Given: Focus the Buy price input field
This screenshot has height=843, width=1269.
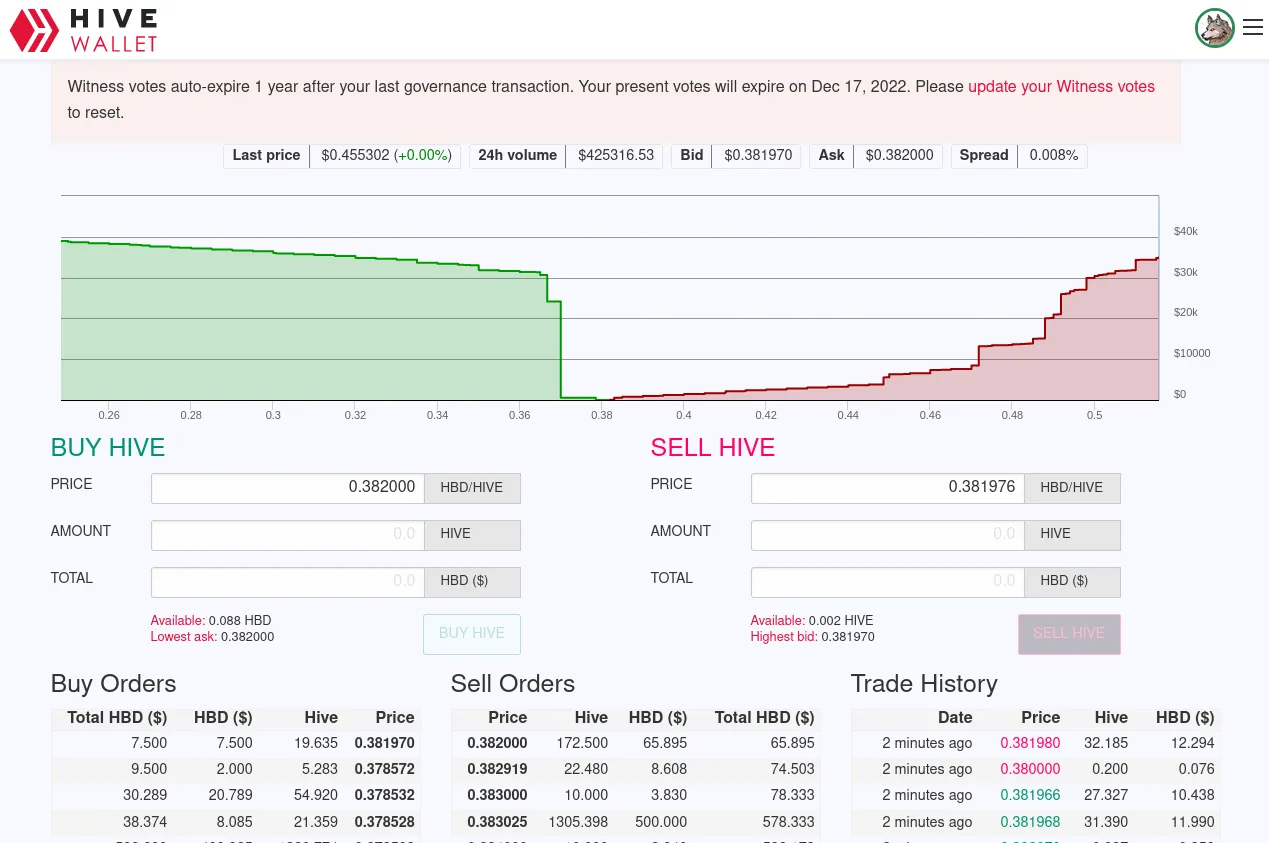Looking at the screenshot, I should pos(288,488).
